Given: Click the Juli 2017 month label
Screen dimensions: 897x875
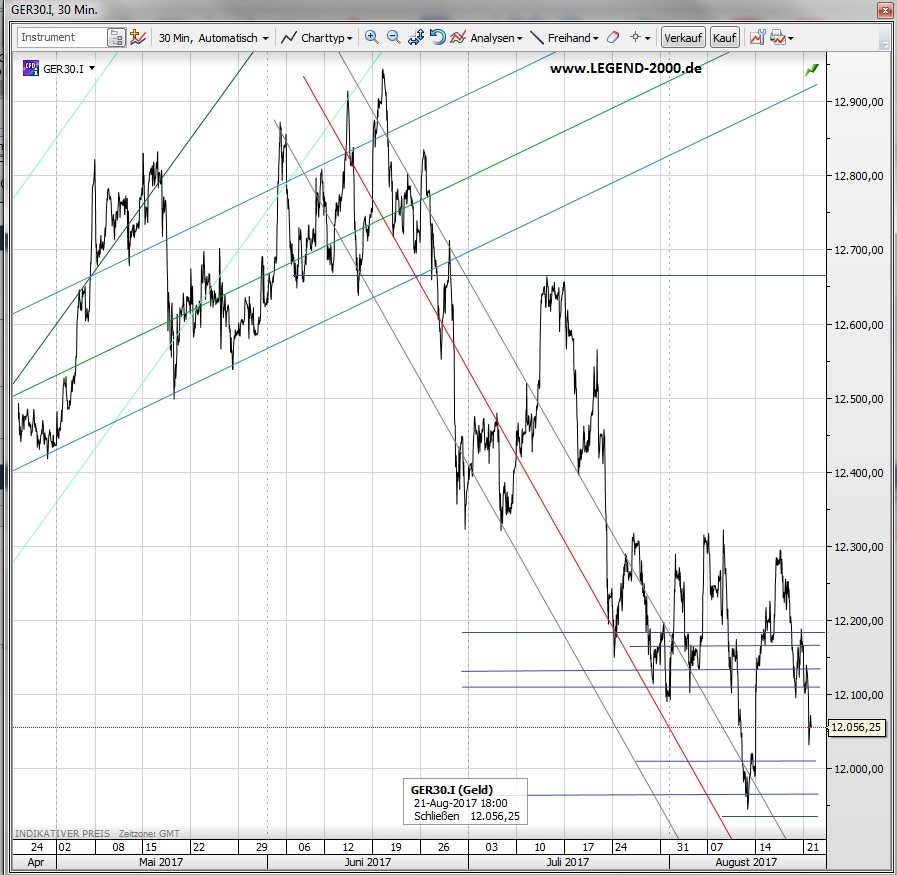Looking at the screenshot, I should 567,861.
